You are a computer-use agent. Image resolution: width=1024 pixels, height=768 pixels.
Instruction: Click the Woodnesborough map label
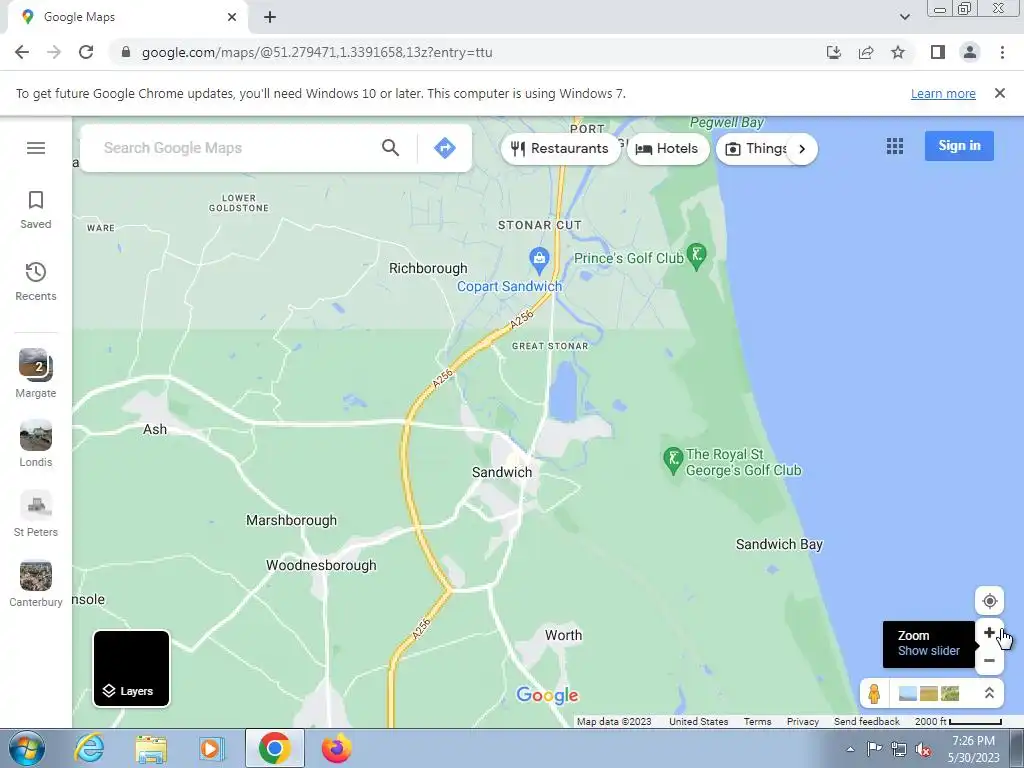(321, 566)
